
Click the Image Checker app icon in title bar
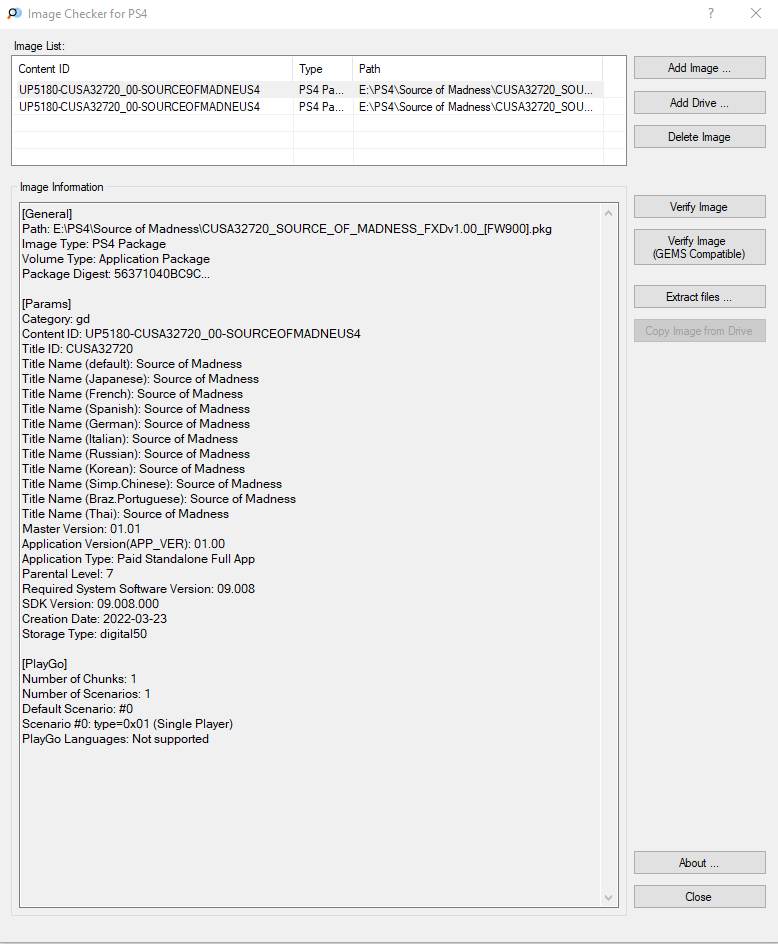pyautogui.click(x=14, y=13)
